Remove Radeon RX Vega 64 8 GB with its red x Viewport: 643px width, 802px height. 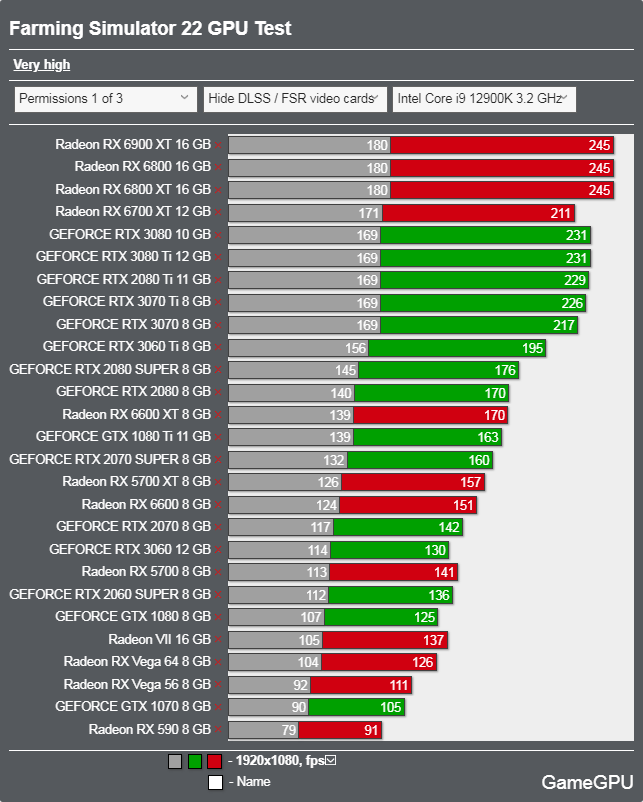[218, 662]
